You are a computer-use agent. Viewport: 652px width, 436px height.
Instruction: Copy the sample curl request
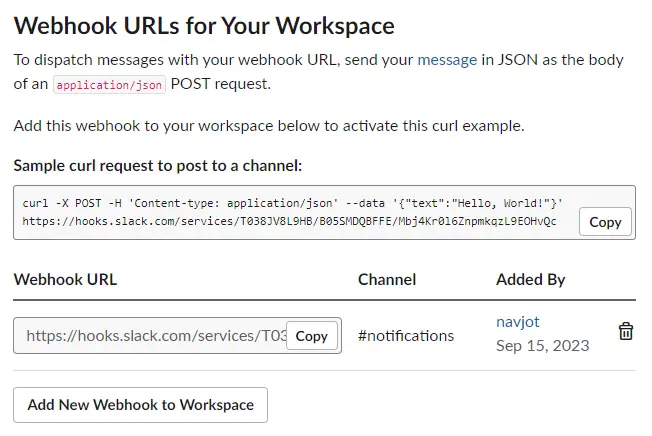605,222
